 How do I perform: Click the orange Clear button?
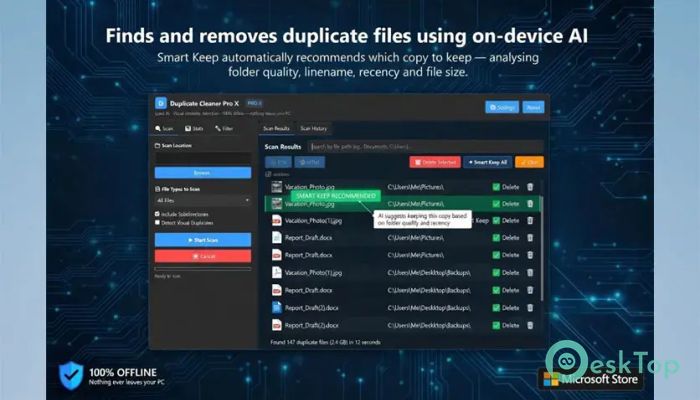click(x=529, y=162)
